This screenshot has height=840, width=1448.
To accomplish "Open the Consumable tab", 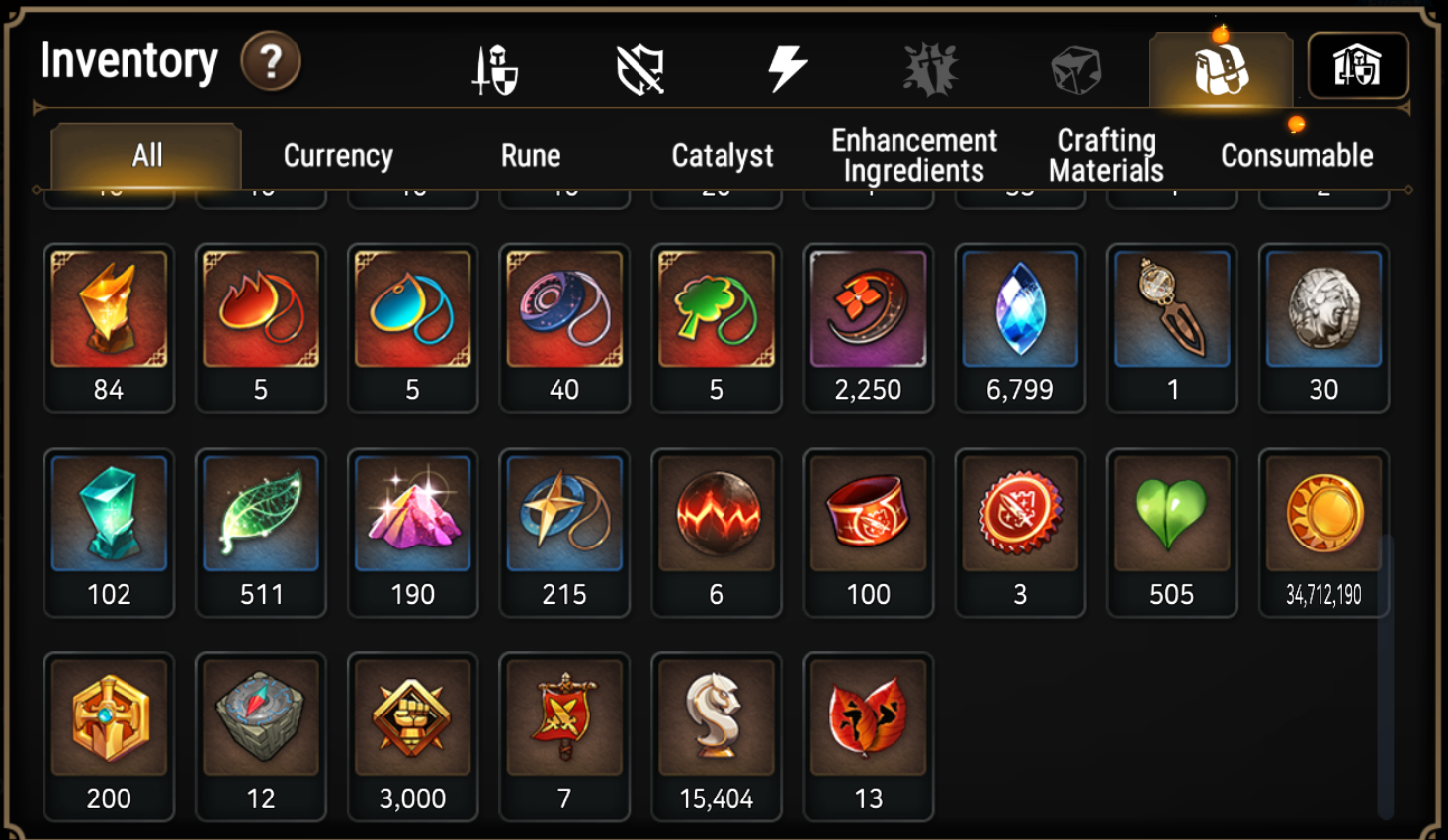I will tap(1297, 155).
